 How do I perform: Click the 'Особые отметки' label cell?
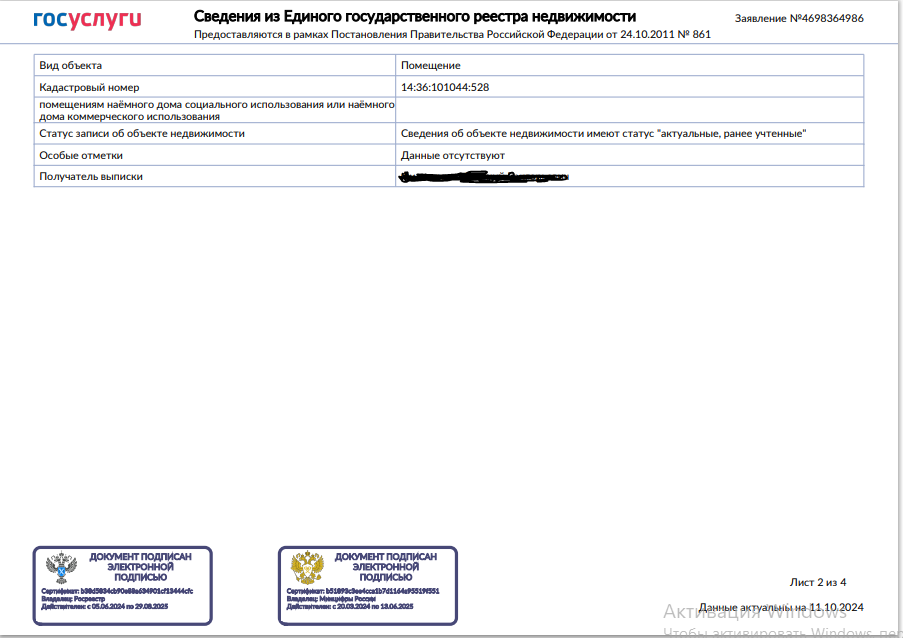pyautogui.click(x=215, y=155)
